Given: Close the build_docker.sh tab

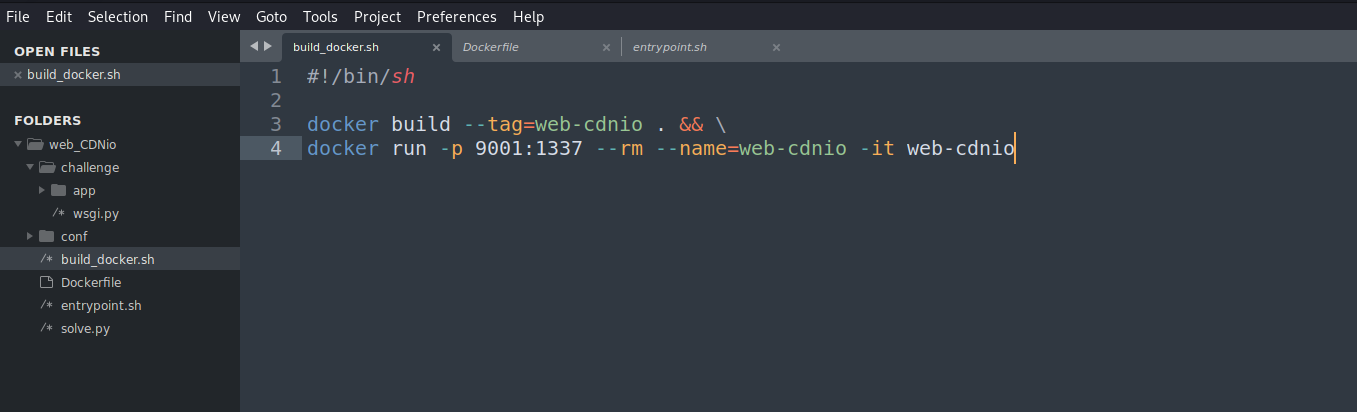Looking at the screenshot, I should [x=436, y=47].
